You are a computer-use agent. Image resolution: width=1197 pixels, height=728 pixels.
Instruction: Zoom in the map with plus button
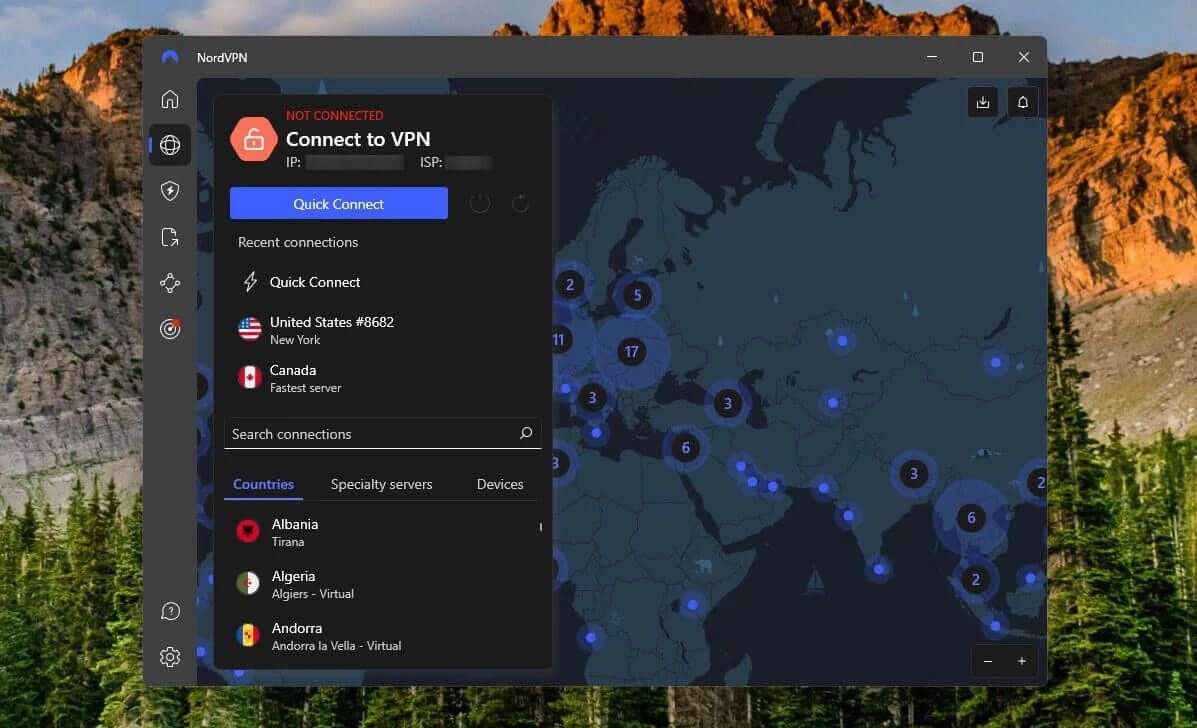(1021, 662)
